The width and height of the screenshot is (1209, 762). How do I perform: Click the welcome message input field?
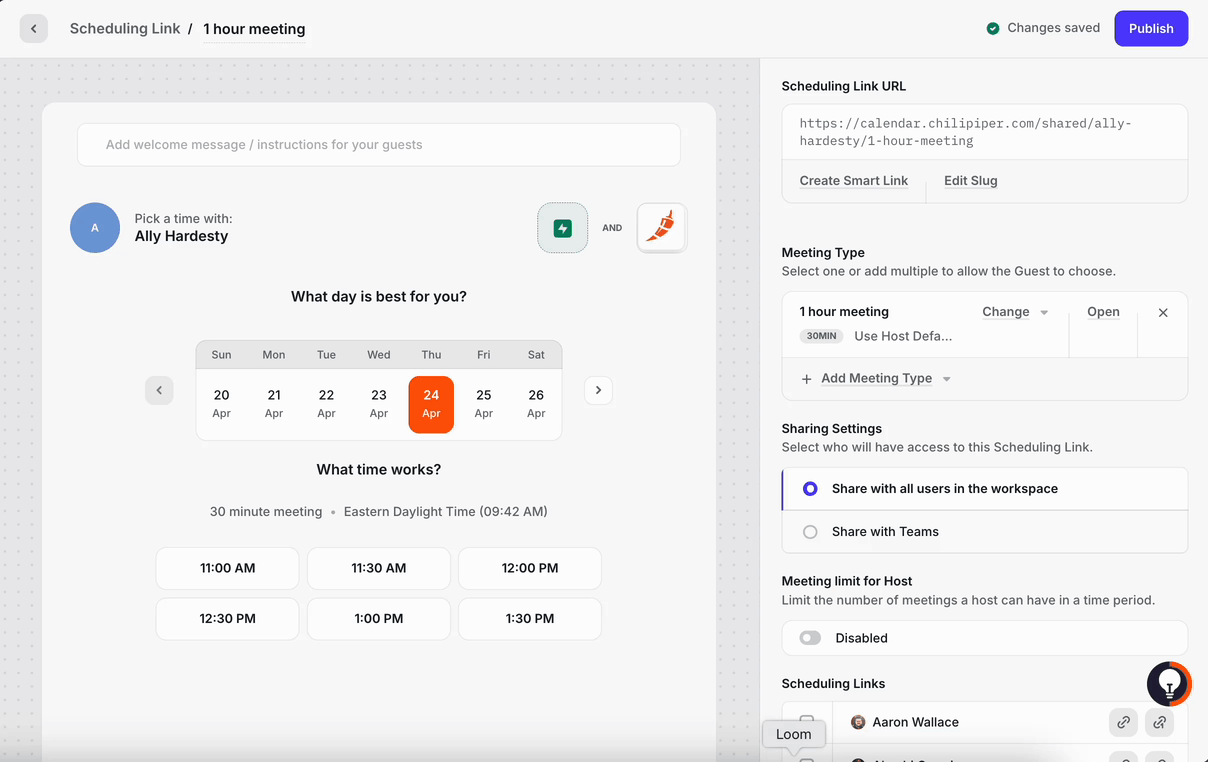(x=379, y=145)
